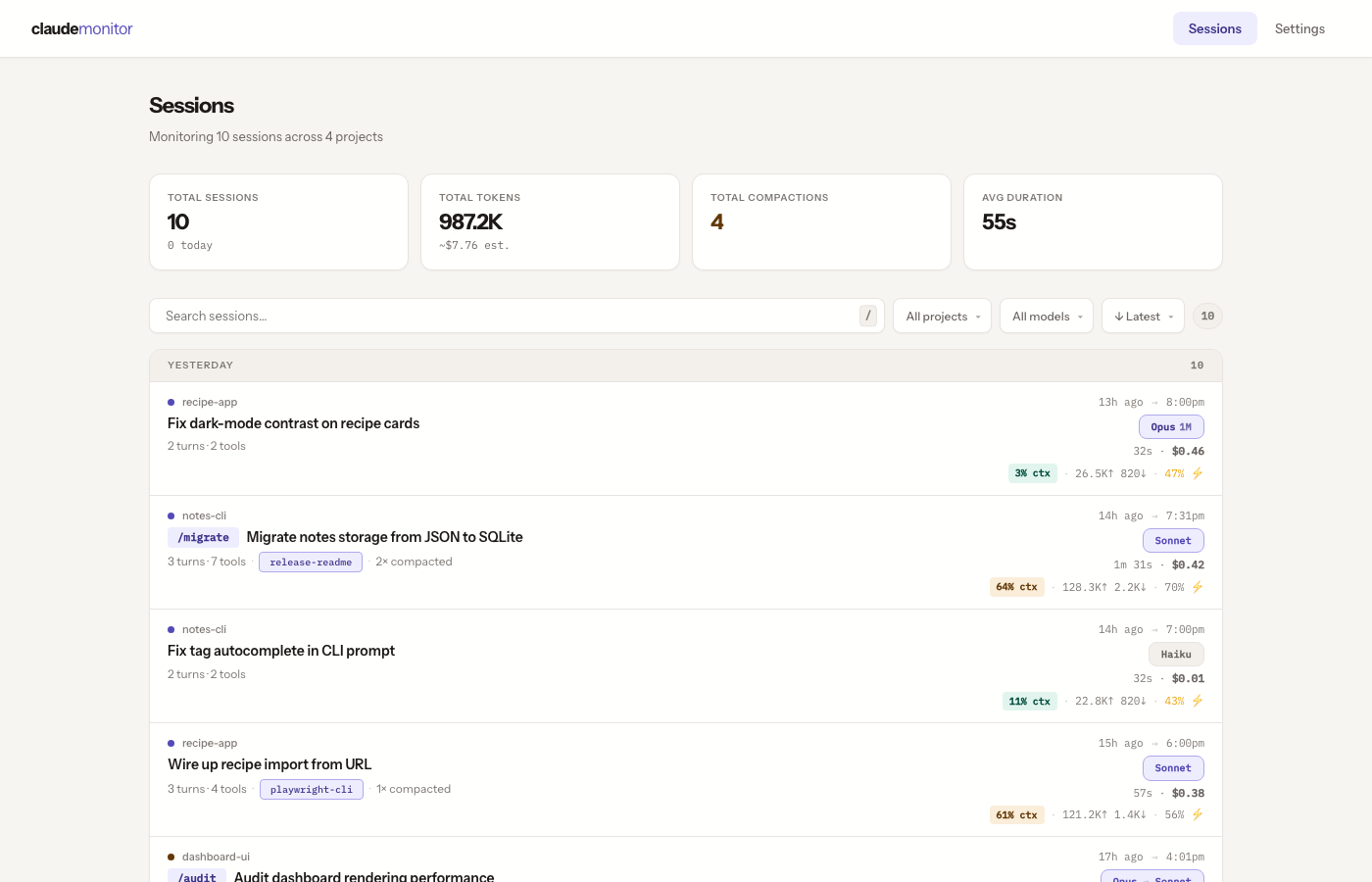Click the '1× compacted' label

(414, 789)
